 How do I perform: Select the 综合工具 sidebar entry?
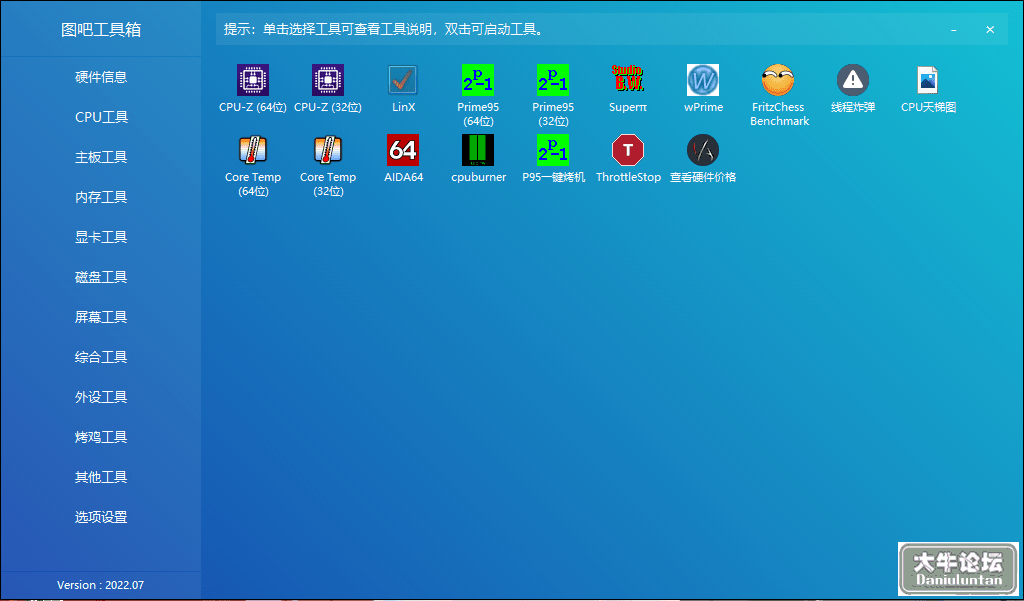pyautogui.click(x=101, y=357)
